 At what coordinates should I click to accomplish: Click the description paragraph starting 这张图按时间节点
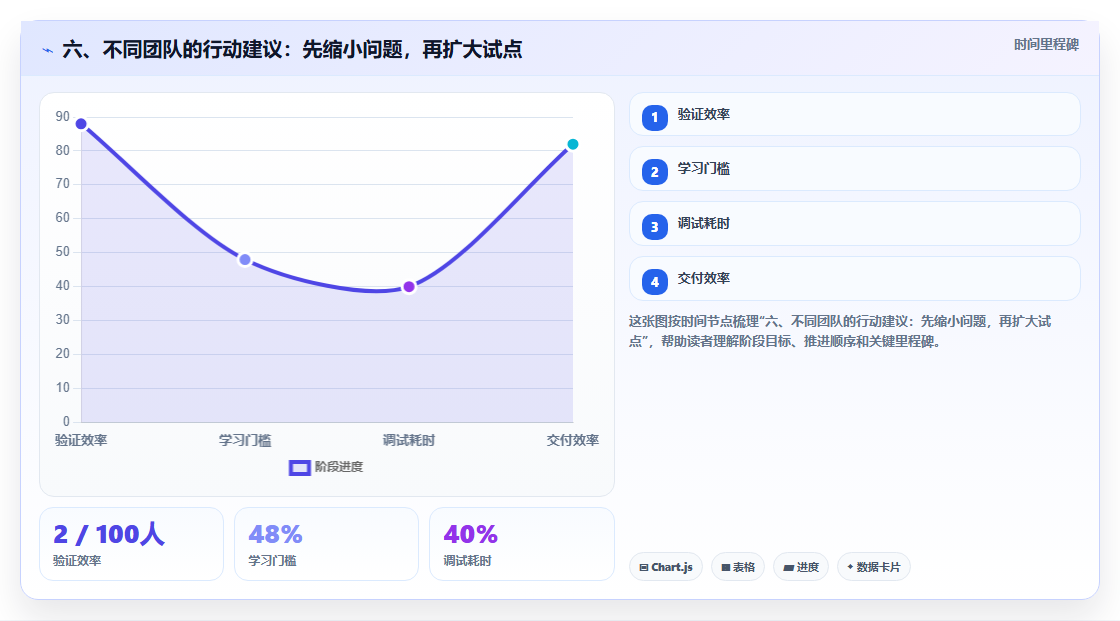tap(840, 331)
